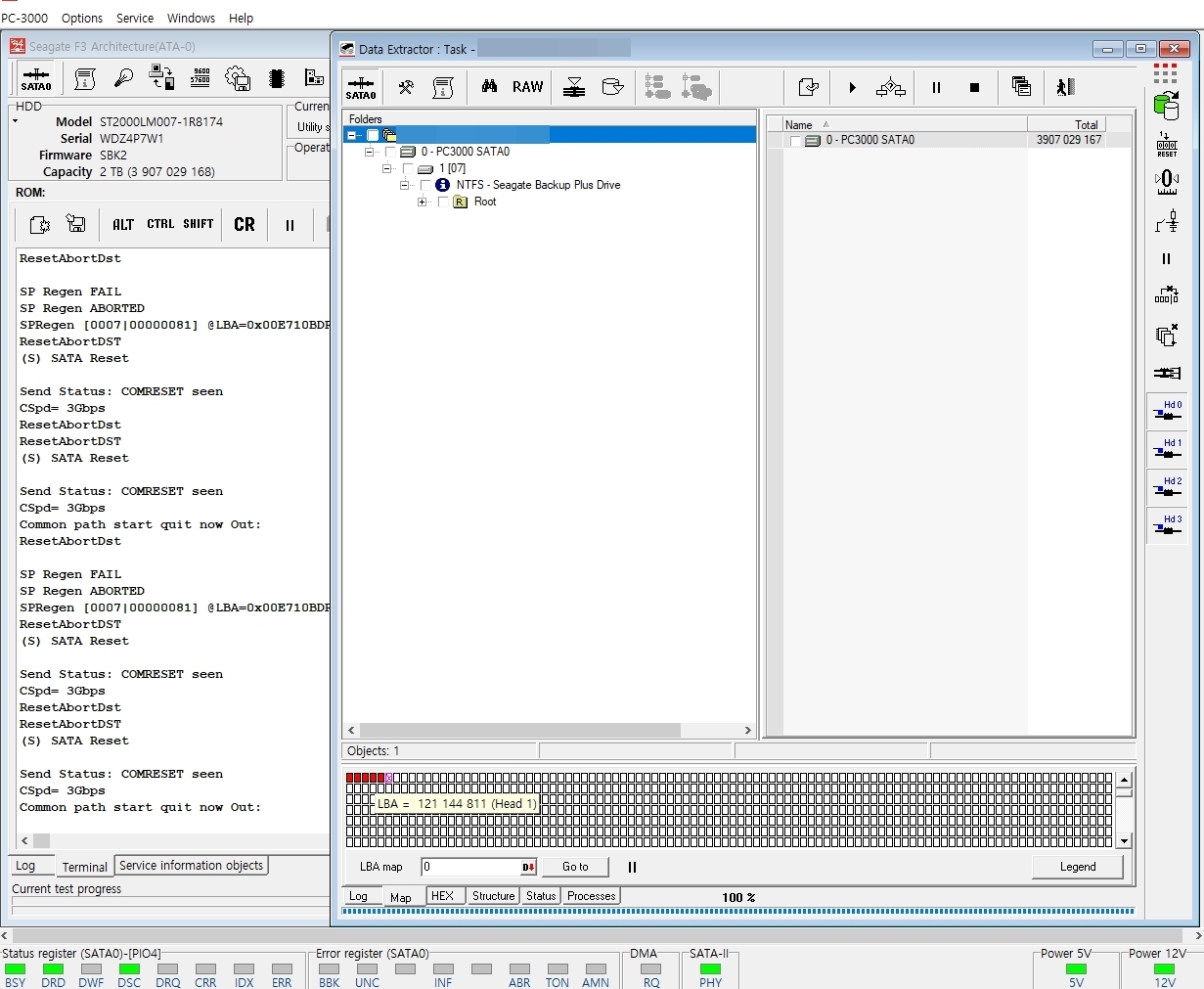Open the Legend button
The width and height of the screenshot is (1204, 989).
coord(1077,867)
